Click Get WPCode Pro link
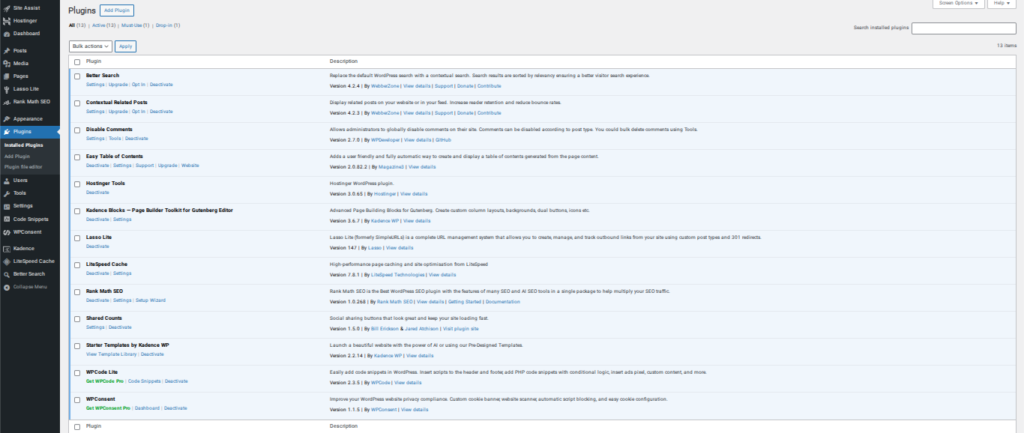This screenshot has width=1024, height=433. (104, 381)
